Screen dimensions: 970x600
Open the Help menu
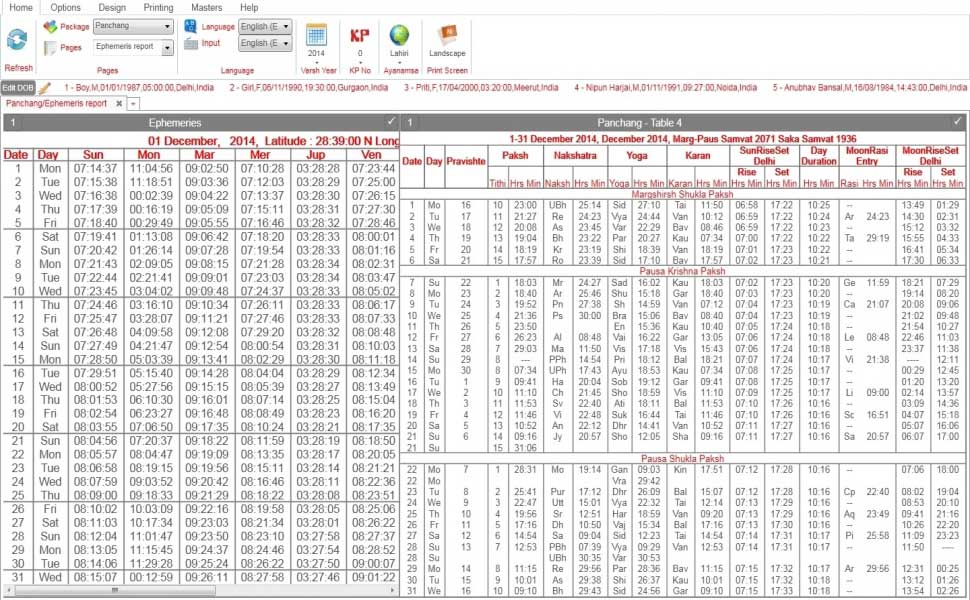[x=249, y=7]
